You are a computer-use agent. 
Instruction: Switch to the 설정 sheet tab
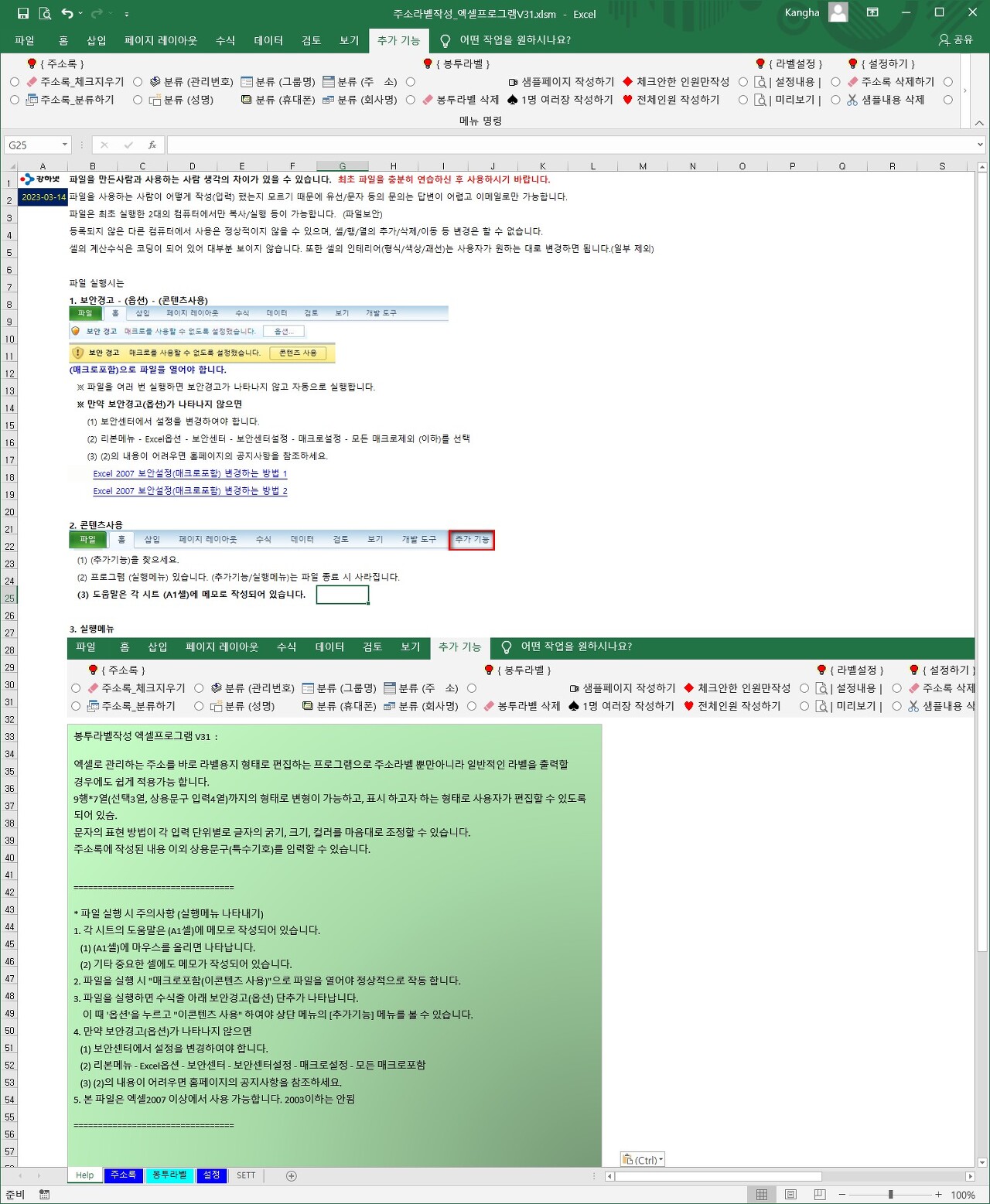[x=211, y=1175]
